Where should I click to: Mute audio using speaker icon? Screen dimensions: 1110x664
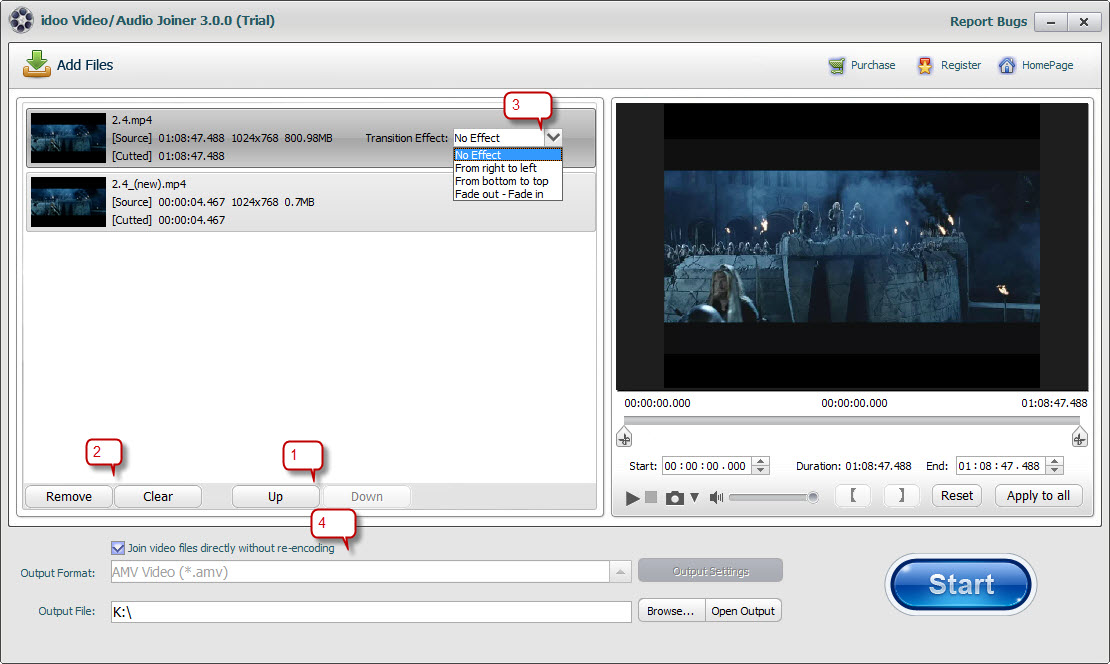[x=716, y=498]
